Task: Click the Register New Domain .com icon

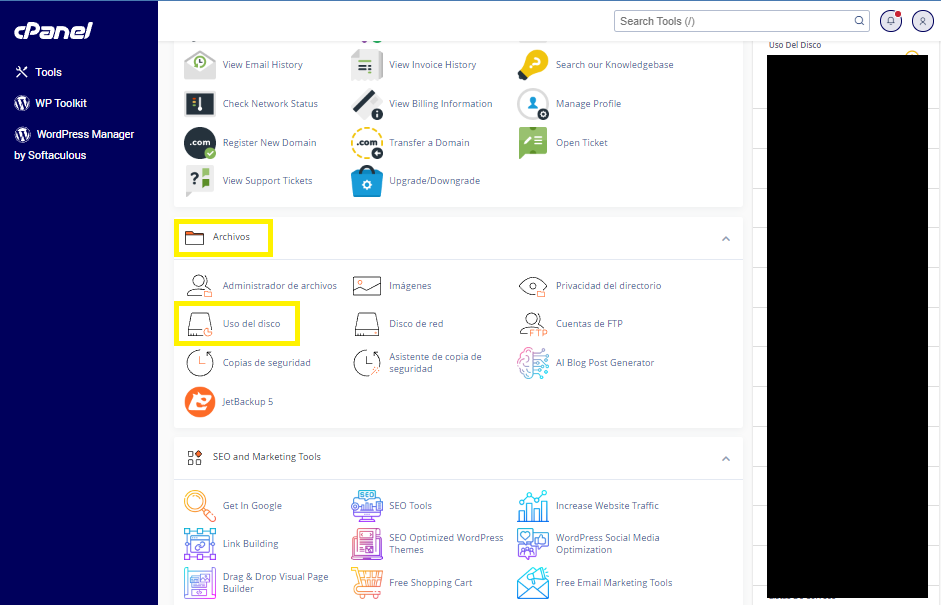Action: click(x=200, y=143)
